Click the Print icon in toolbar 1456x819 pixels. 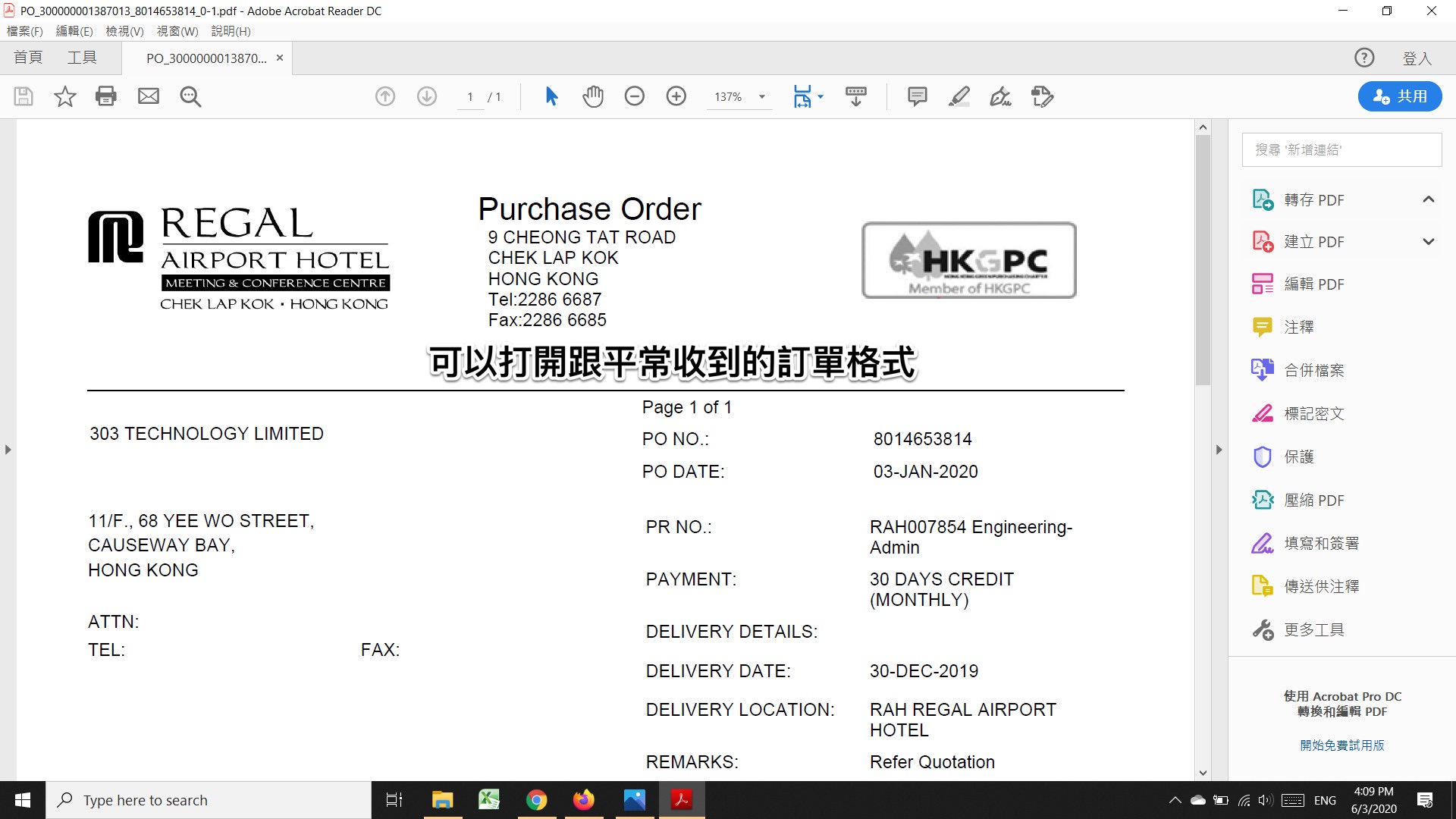click(x=106, y=96)
